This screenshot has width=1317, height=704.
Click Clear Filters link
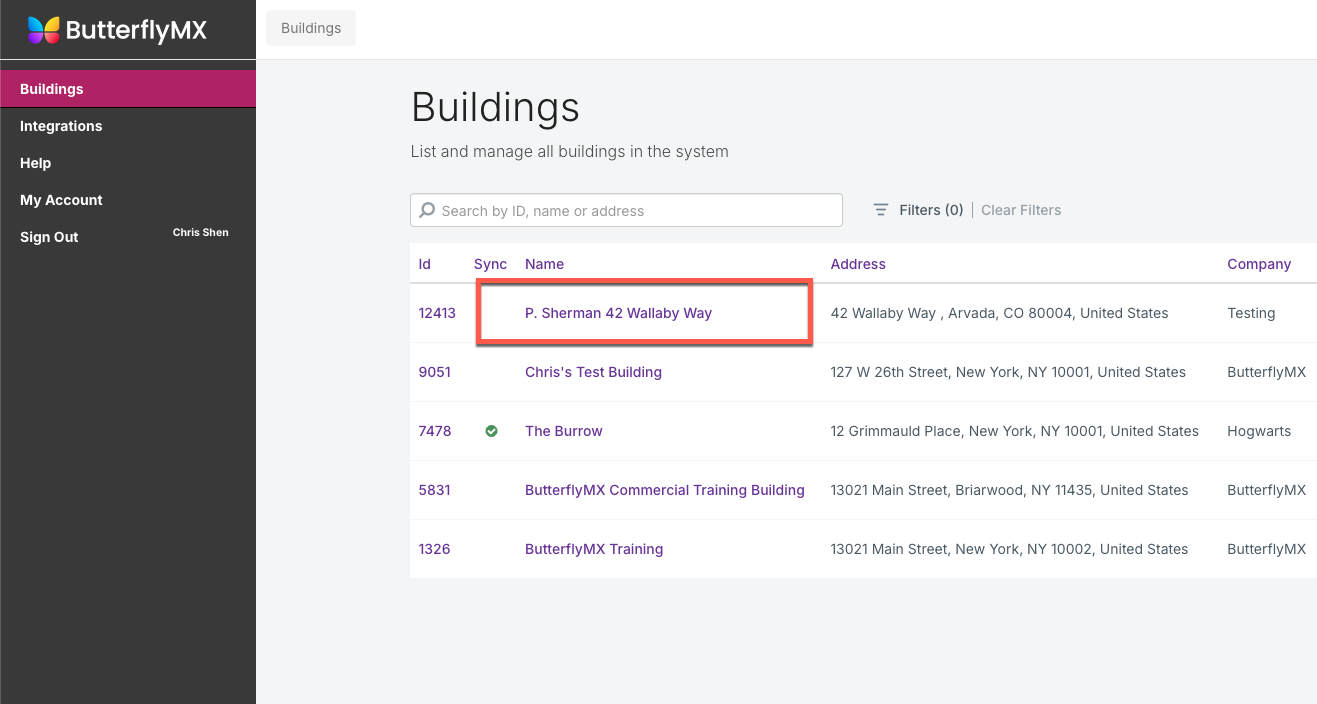tap(1021, 210)
